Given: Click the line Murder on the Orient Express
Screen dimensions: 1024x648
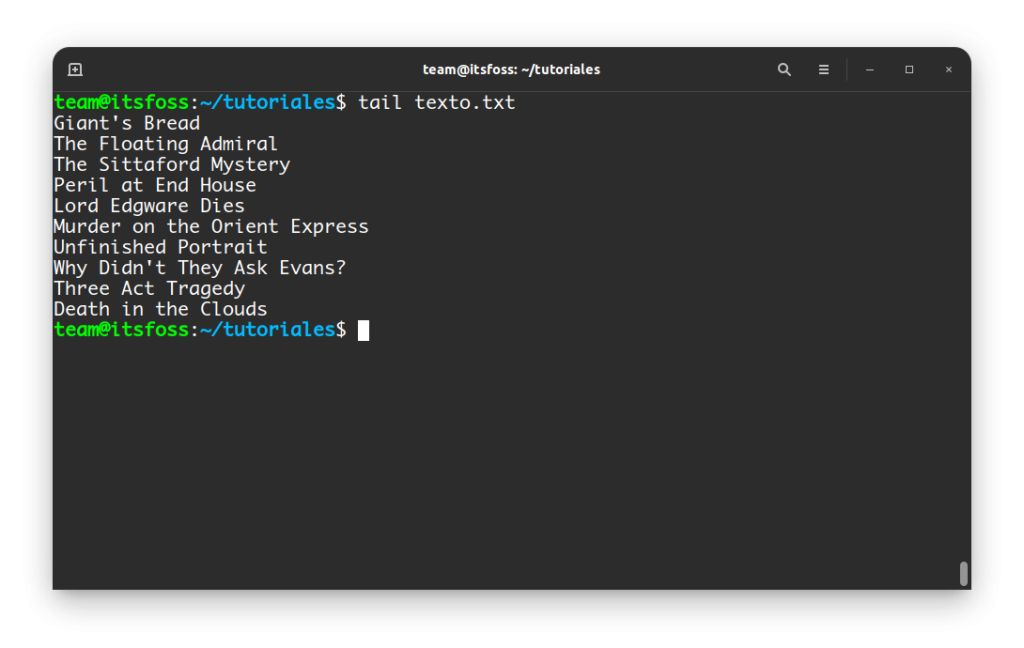Looking at the screenshot, I should (x=211, y=226).
